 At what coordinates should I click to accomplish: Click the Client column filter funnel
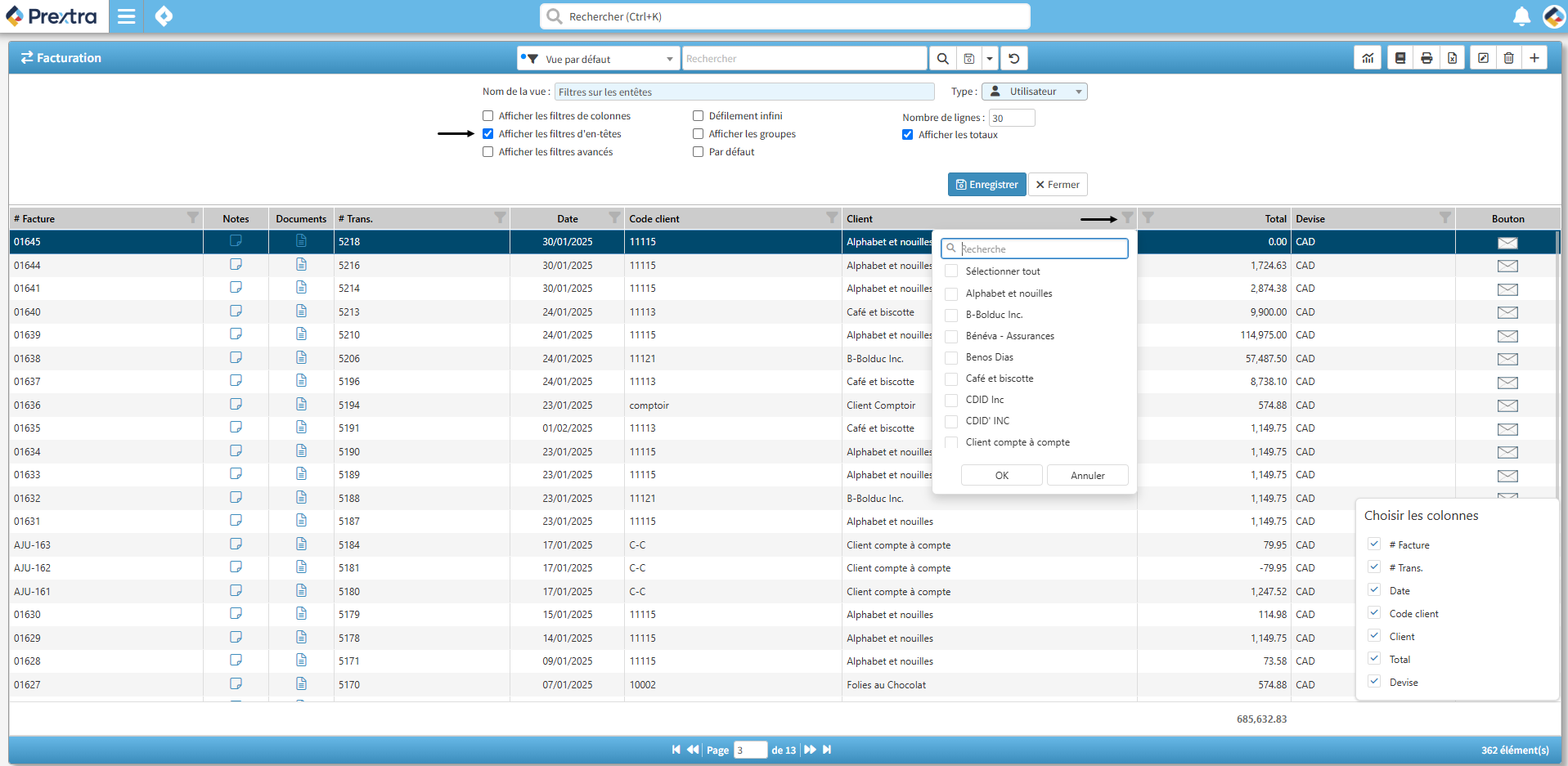[x=1128, y=217]
